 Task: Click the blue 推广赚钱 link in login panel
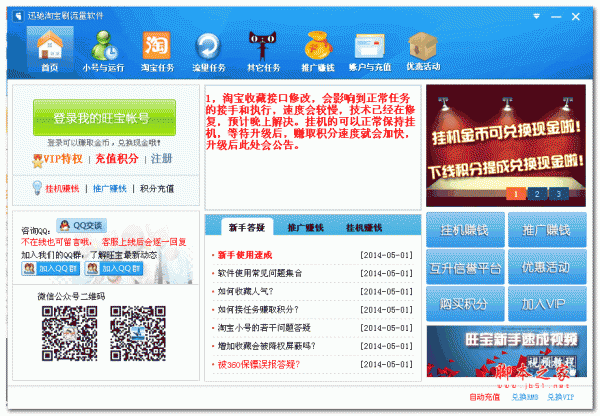pos(109,189)
